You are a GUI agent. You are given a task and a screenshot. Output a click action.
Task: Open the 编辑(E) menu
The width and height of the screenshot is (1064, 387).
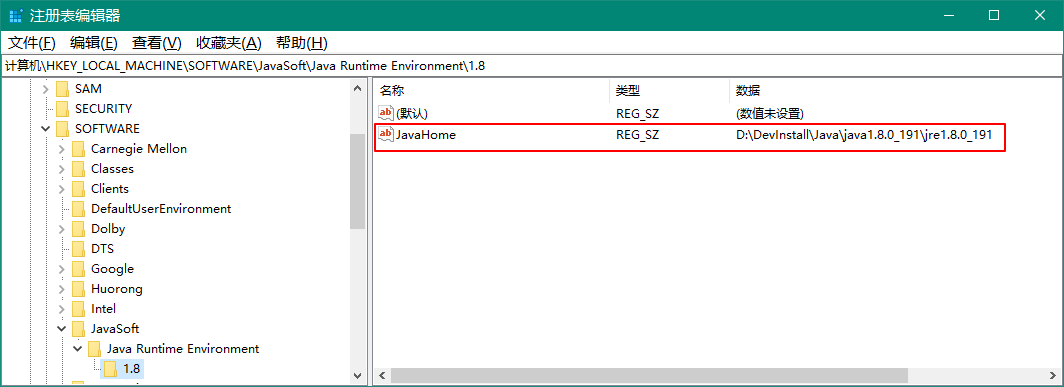94,43
